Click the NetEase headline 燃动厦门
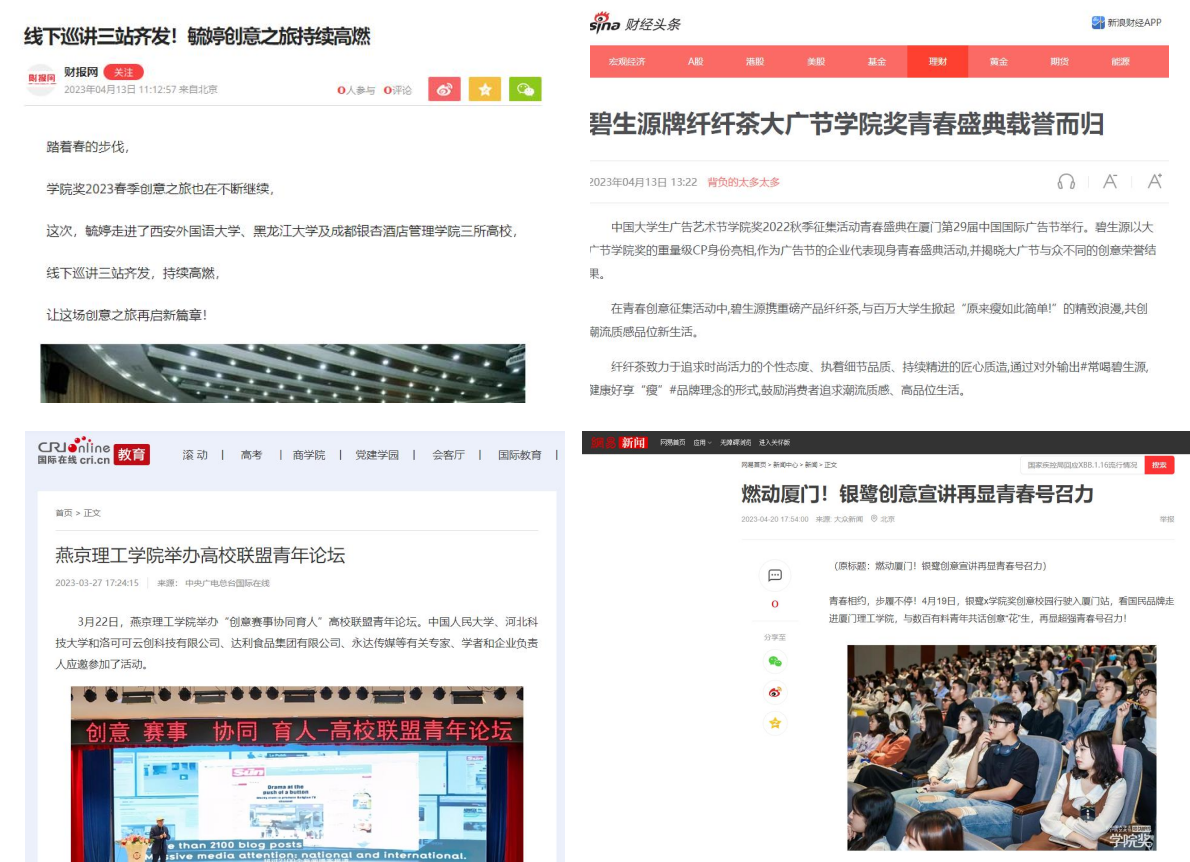 point(917,494)
